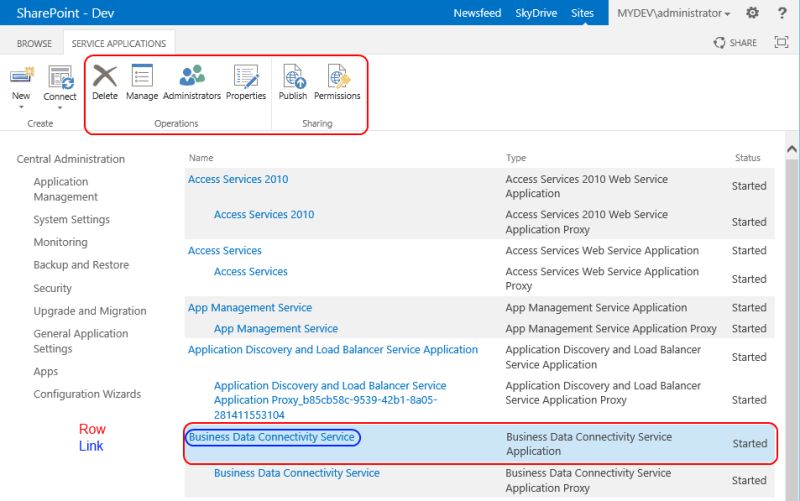The height and width of the screenshot is (501, 800).
Task: Click the SharePoint - Dev title
Action: [x=65, y=13]
